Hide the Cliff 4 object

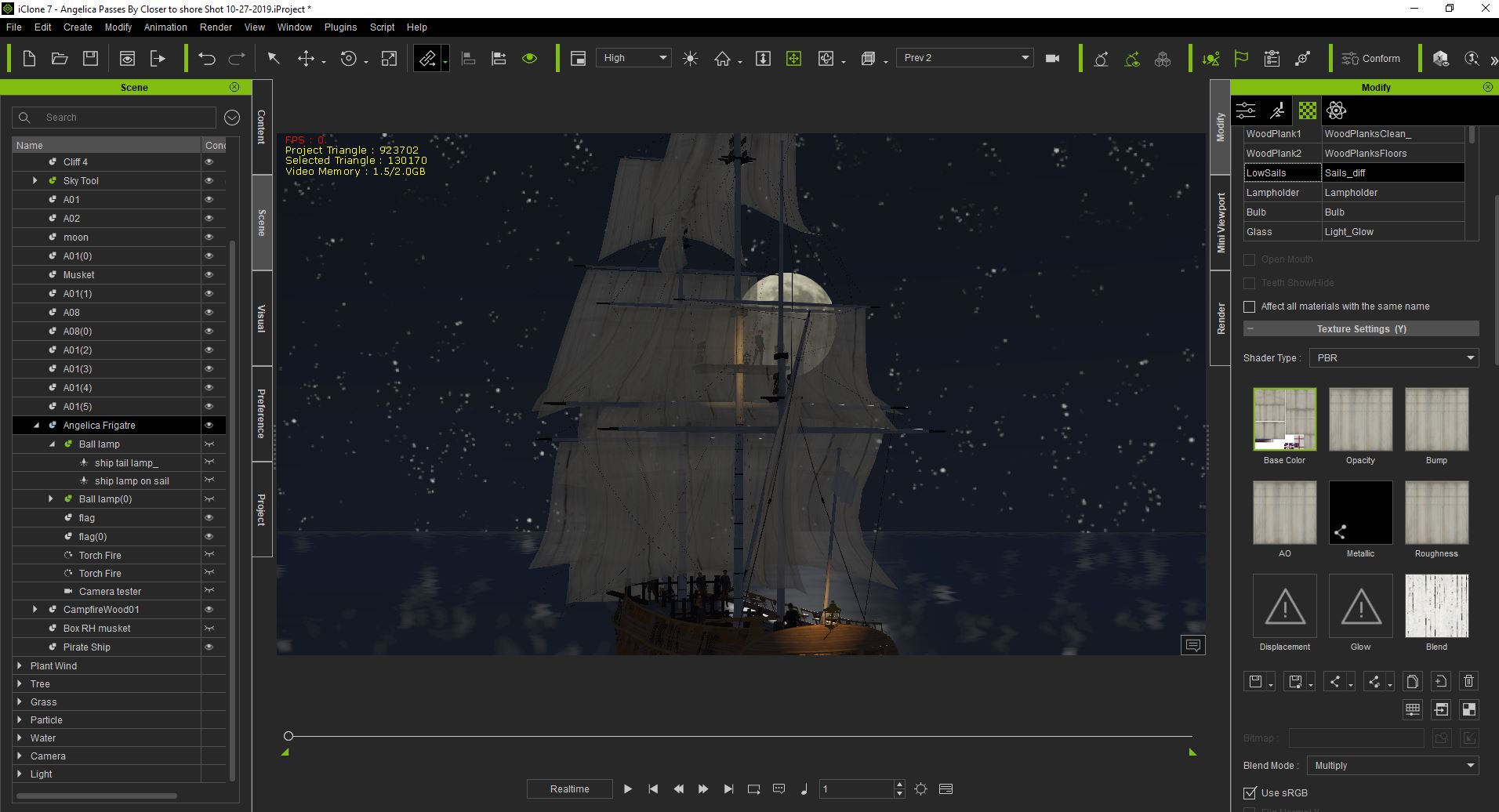point(209,161)
